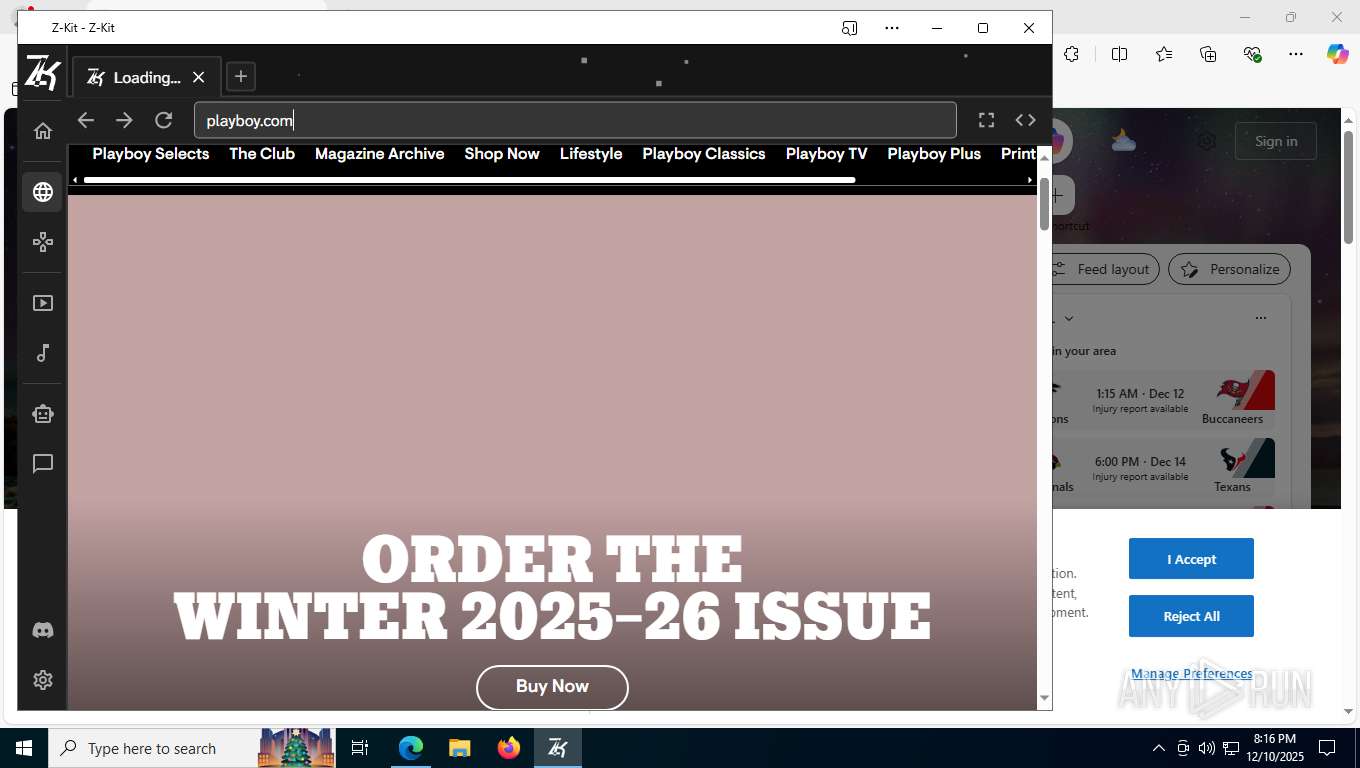
Task: Select the globe browser icon in sidebar
Action: coord(43,191)
